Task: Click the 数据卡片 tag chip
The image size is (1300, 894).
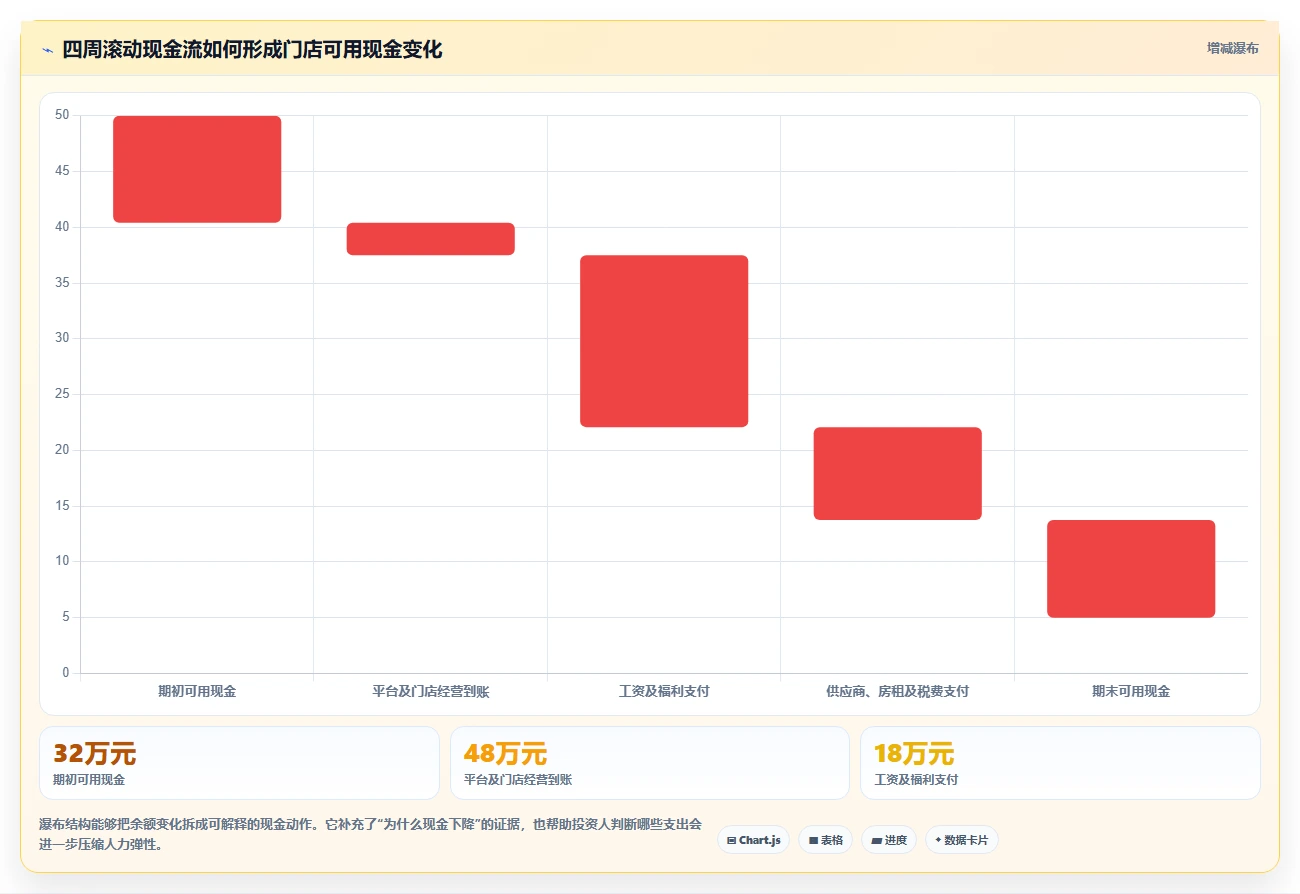Action: pos(961,840)
